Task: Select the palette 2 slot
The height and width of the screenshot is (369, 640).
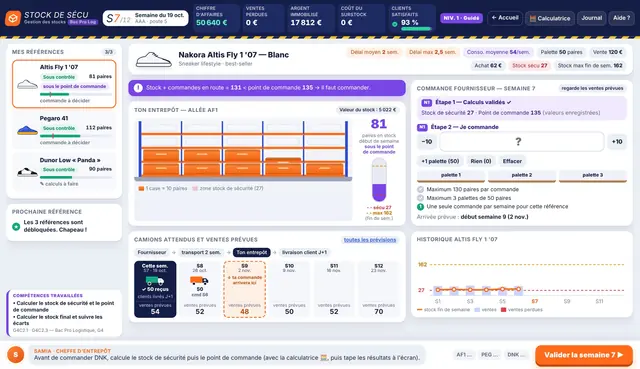Action: click(x=522, y=176)
